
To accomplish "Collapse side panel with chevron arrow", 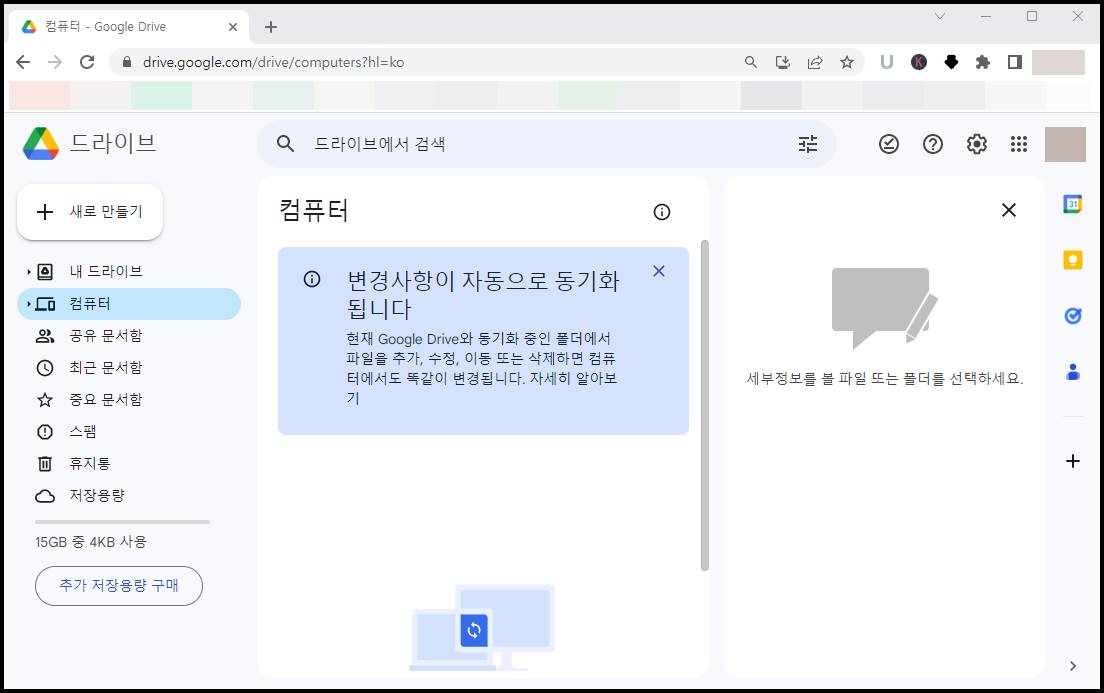I will click(1072, 666).
